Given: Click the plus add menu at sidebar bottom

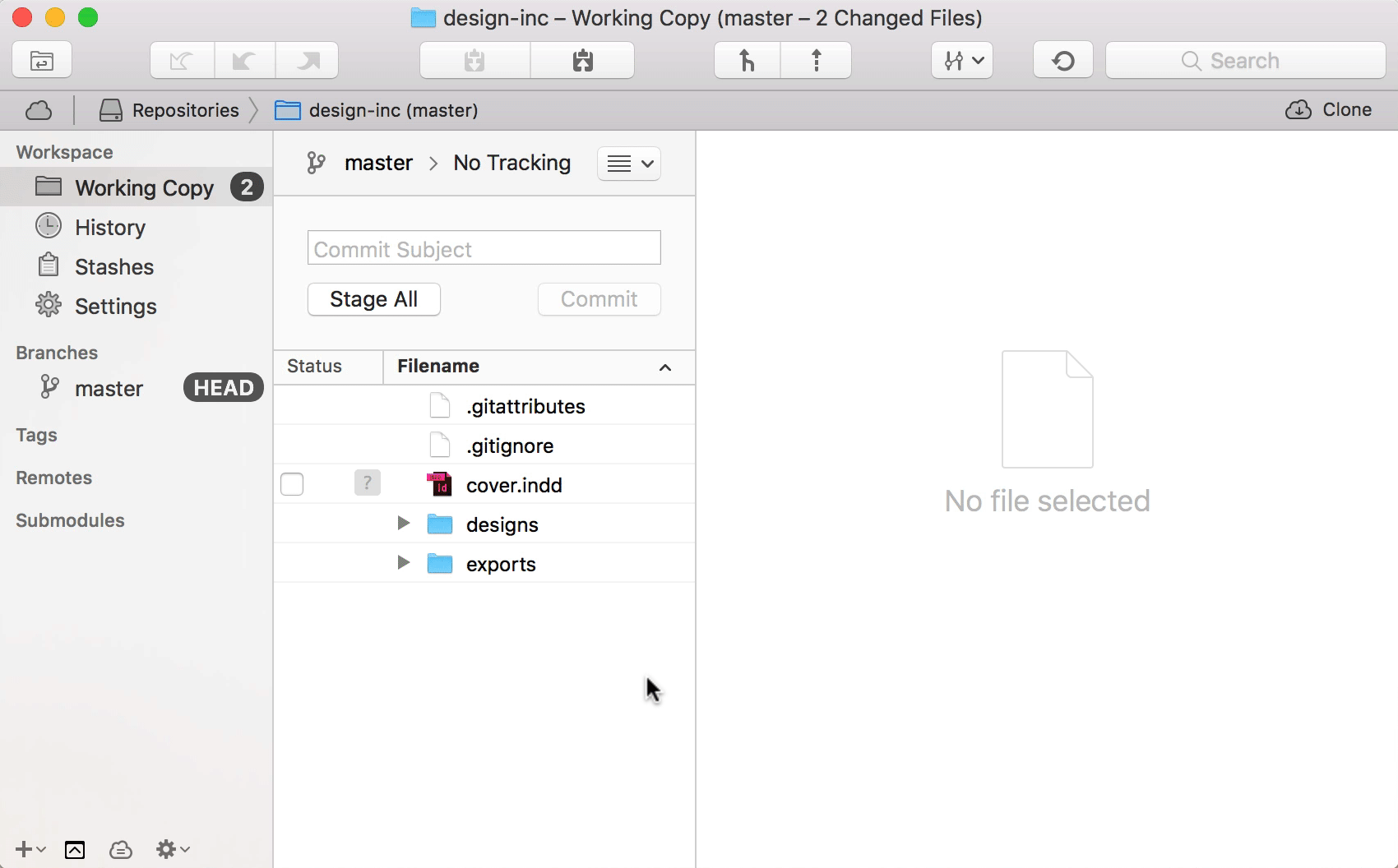Looking at the screenshot, I should (30, 849).
